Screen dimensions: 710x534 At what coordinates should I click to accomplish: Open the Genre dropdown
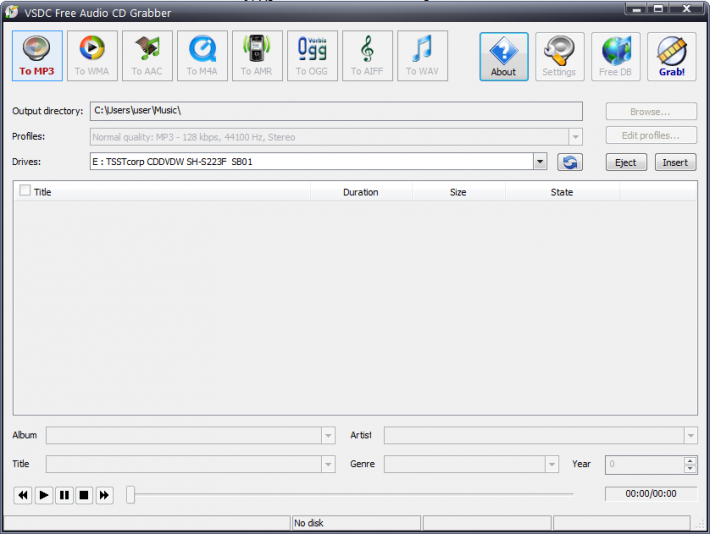(x=552, y=464)
